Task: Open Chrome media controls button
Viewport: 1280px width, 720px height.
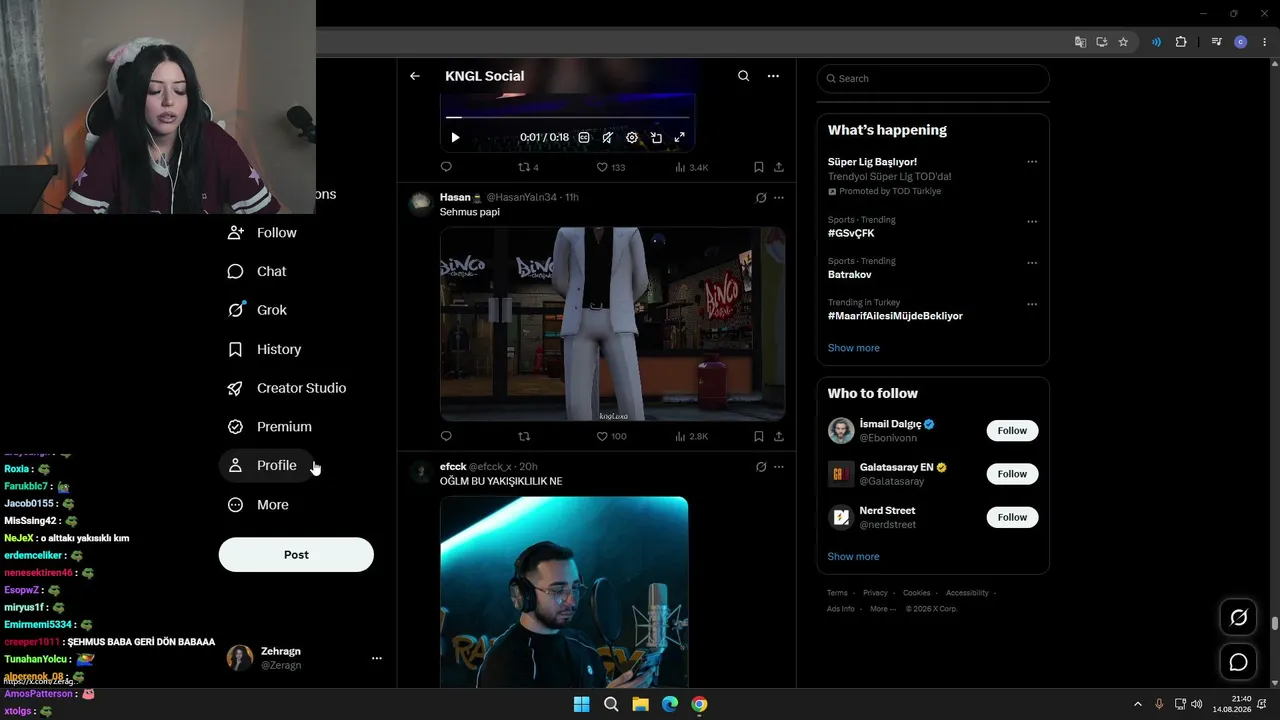Action: (x=1216, y=42)
